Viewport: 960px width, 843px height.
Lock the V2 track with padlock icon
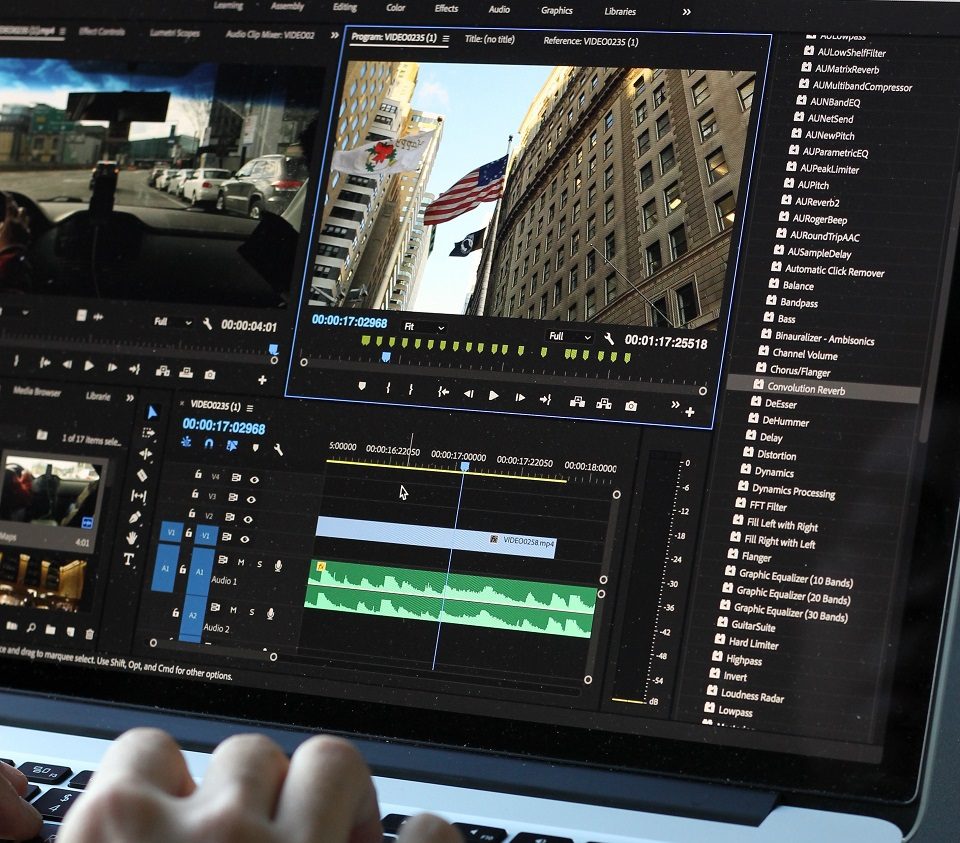coord(191,513)
